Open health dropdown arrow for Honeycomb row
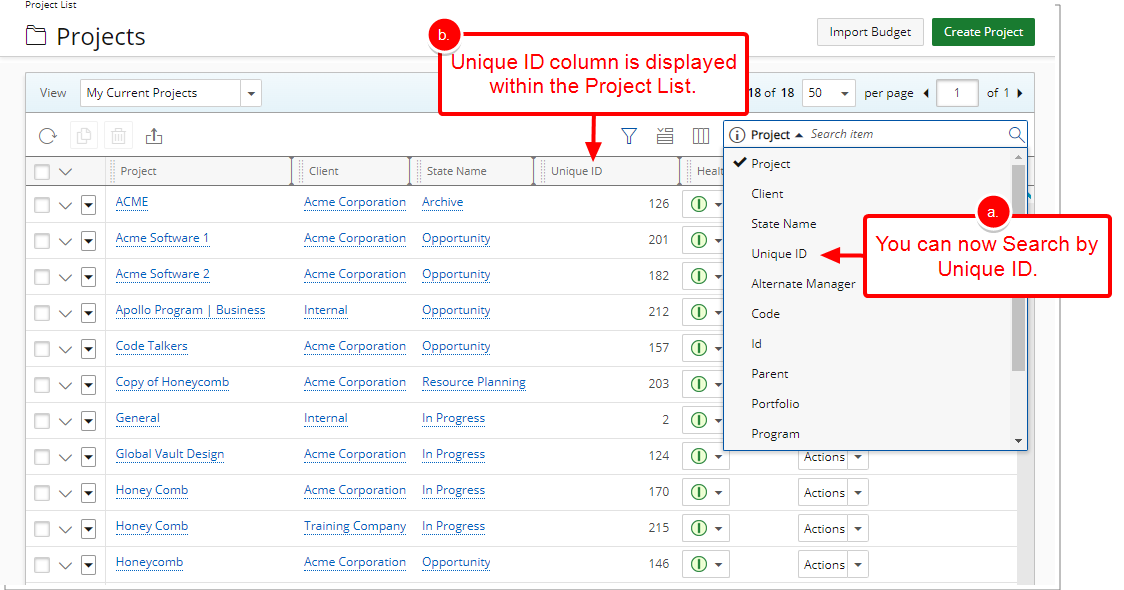The width and height of the screenshot is (1124, 590). [718, 564]
